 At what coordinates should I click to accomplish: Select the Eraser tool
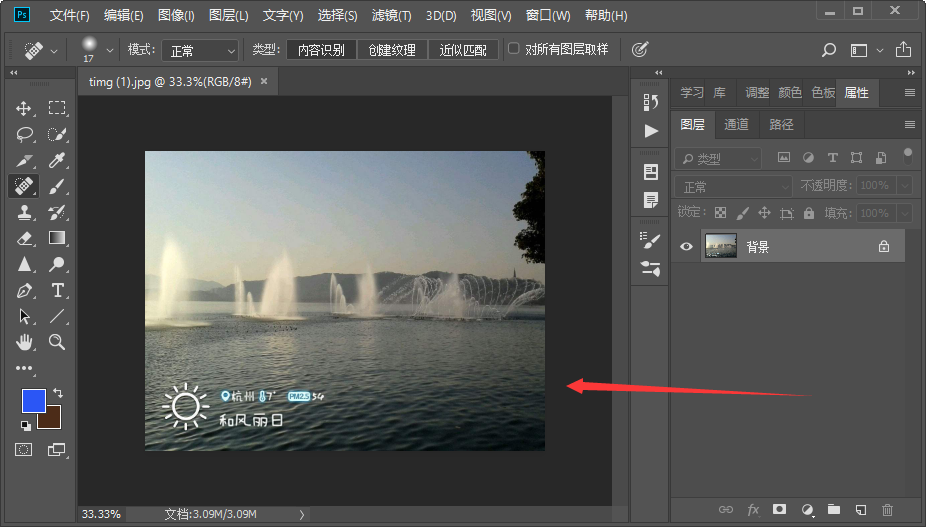coord(24,238)
